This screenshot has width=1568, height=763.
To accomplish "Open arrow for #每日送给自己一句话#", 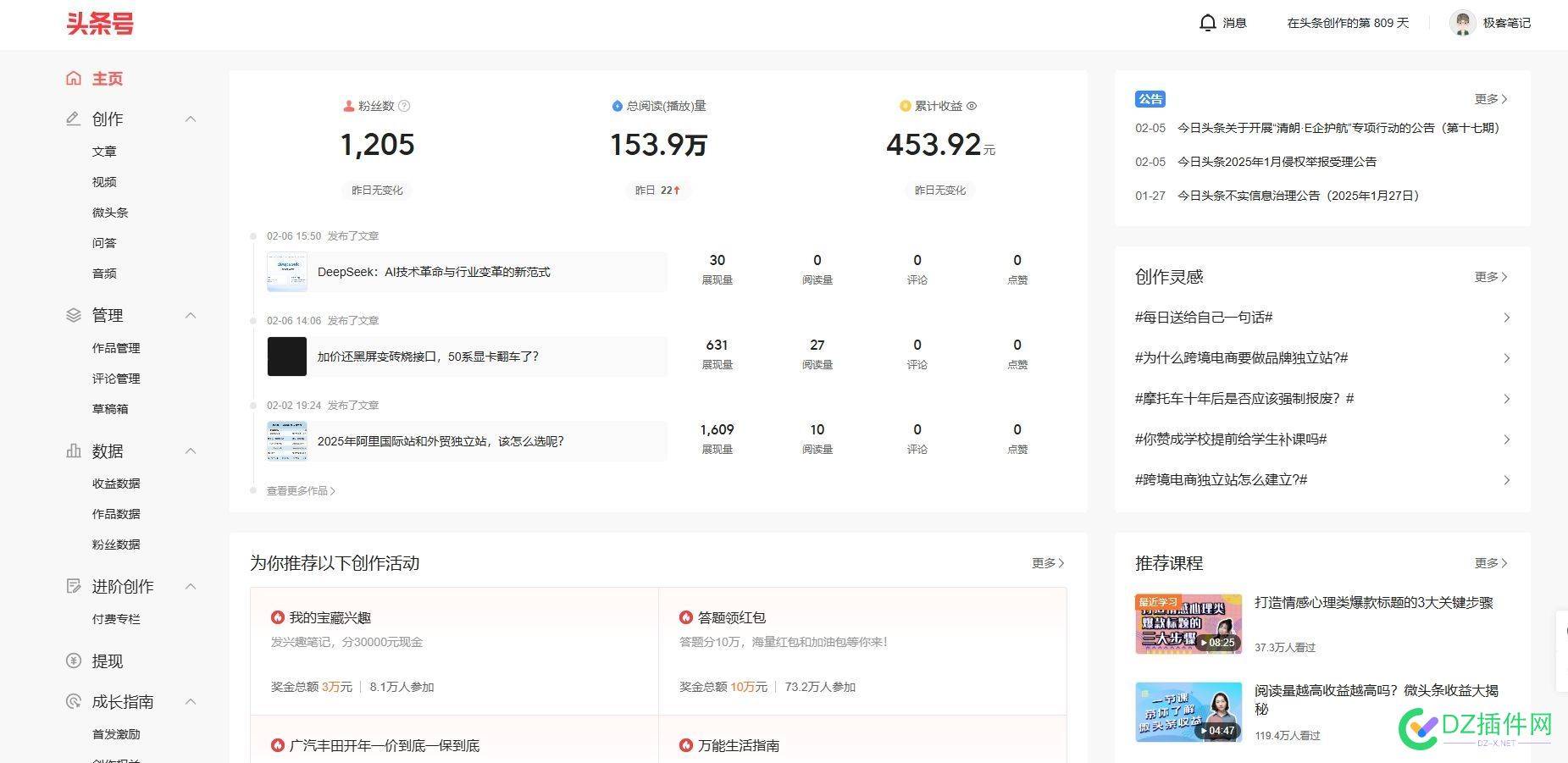I will pyautogui.click(x=1506, y=318).
